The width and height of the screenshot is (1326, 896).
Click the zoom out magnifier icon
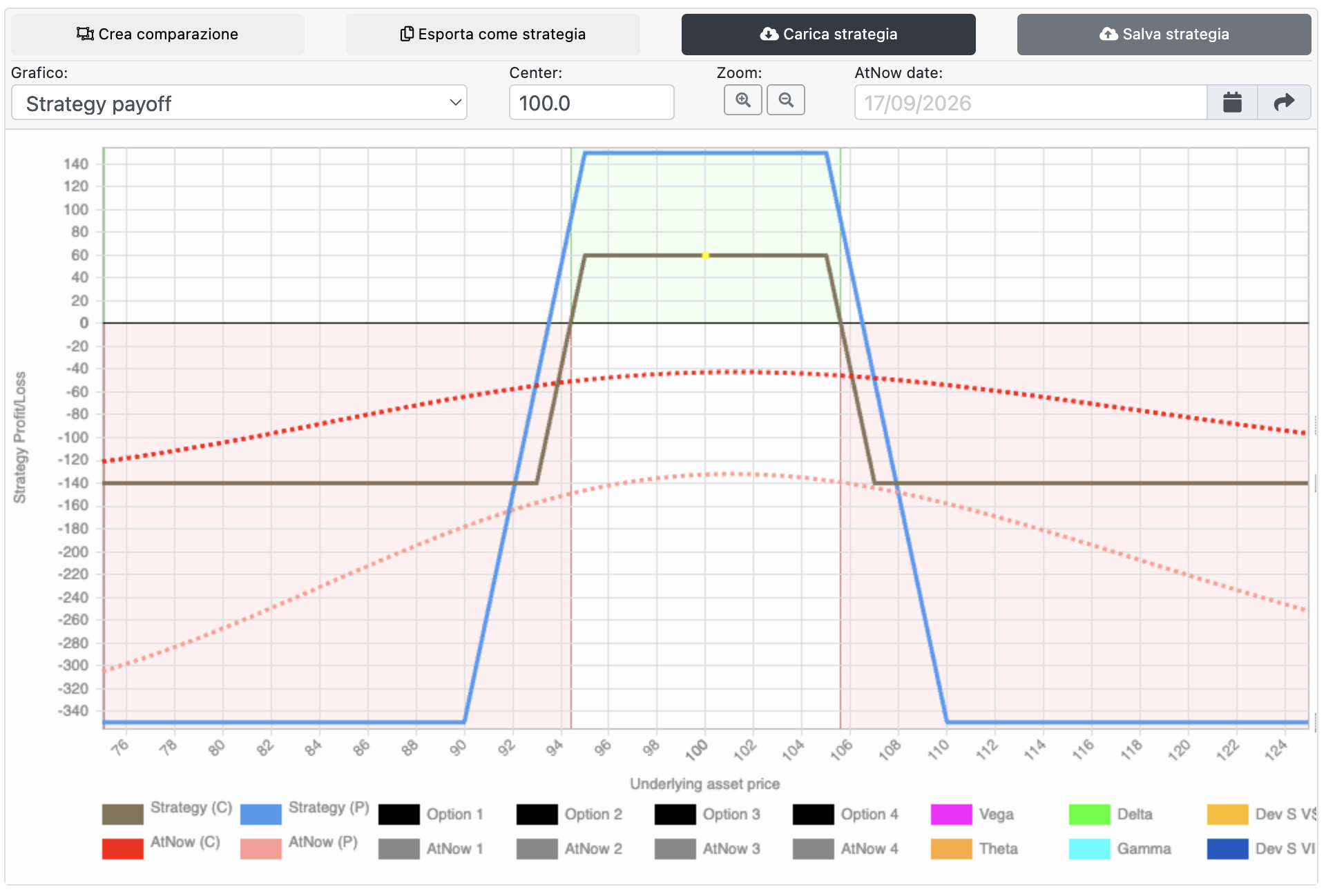coord(786,100)
